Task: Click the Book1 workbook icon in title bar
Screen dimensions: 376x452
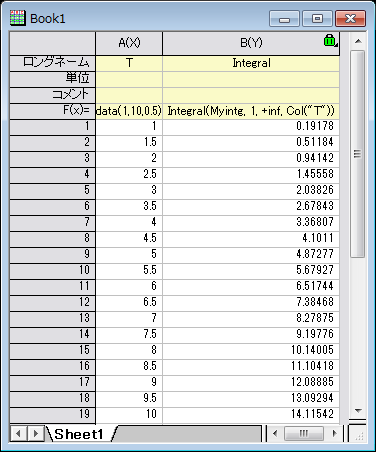Action: 17,18
